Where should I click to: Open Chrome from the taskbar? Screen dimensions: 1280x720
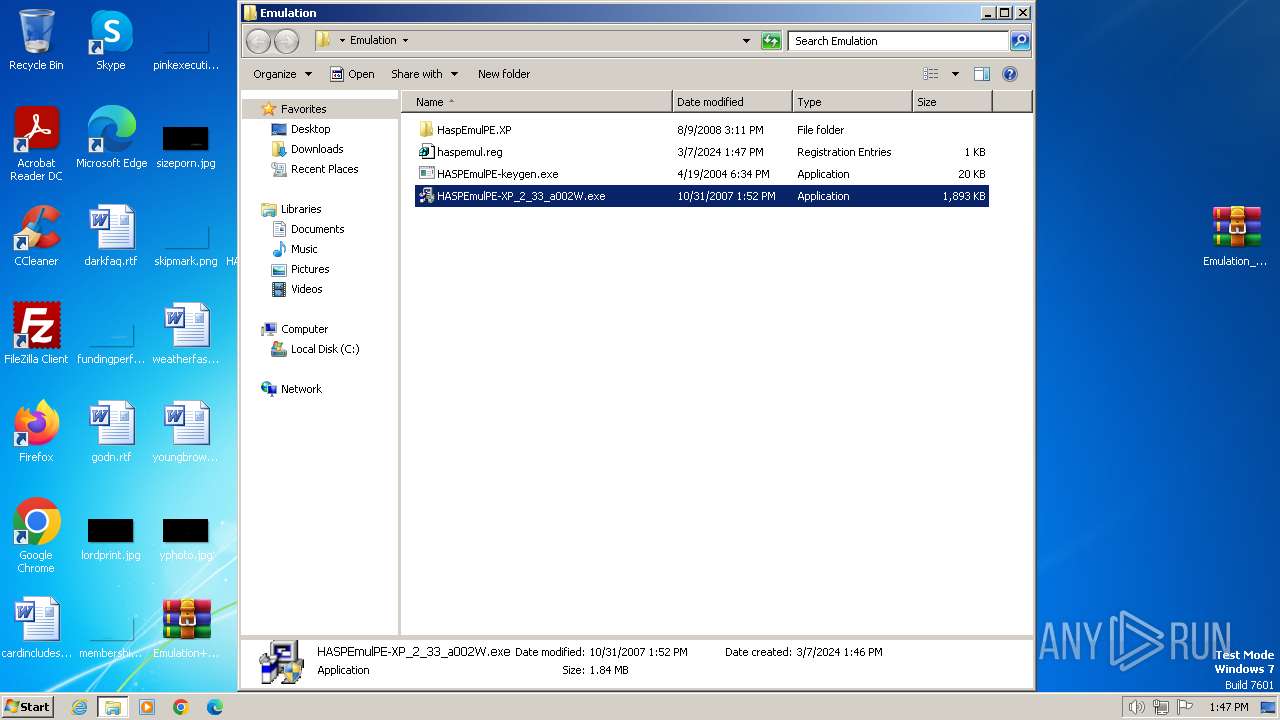181,707
